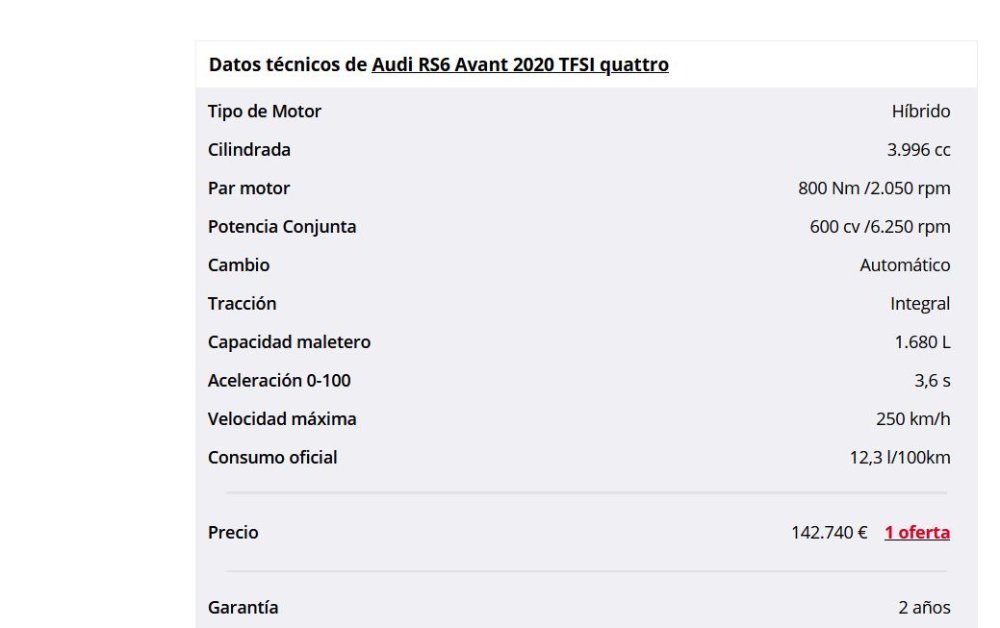Click the 3,6 s acceleration value

tap(932, 381)
